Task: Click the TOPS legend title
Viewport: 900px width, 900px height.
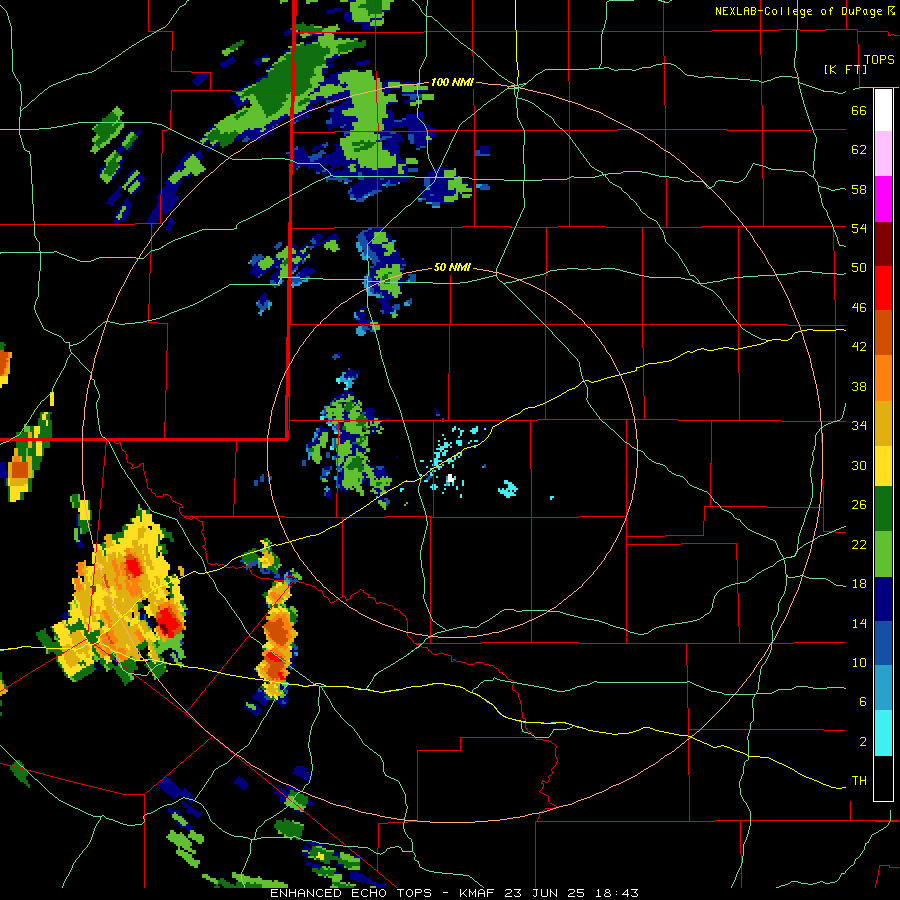Action: (879, 60)
